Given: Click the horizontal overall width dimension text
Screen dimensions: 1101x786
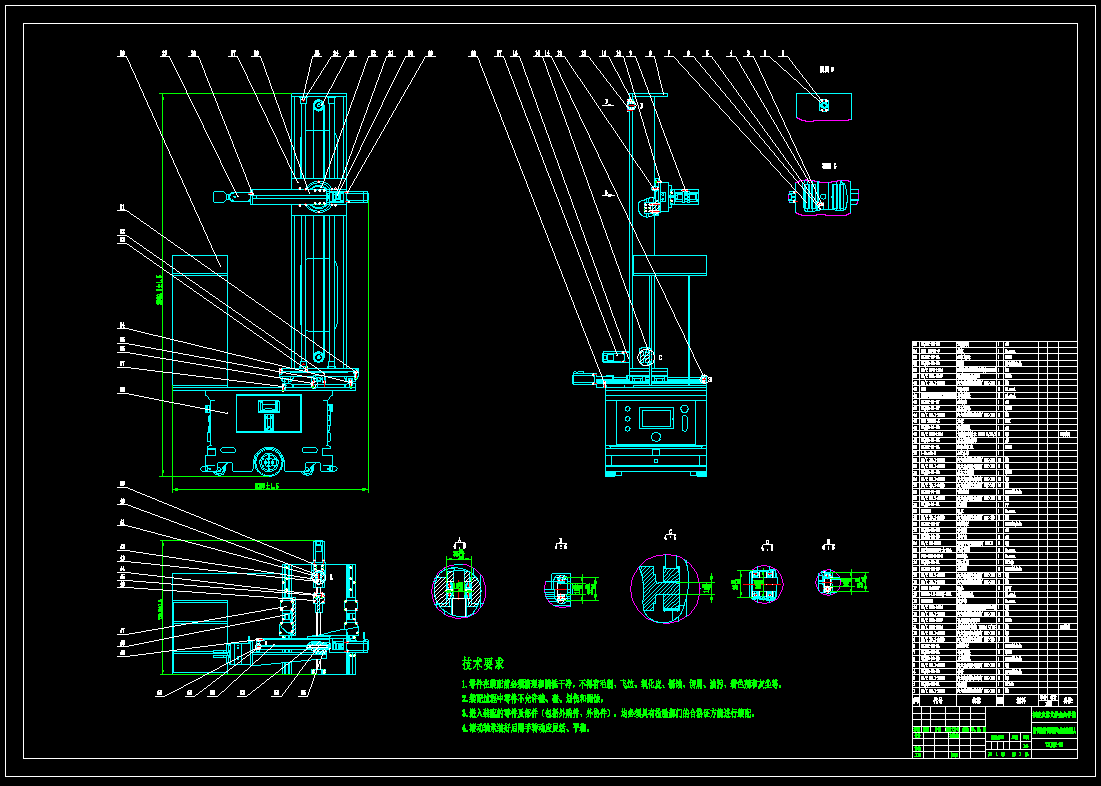Looking at the screenshot, I should (x=267, y=486).
